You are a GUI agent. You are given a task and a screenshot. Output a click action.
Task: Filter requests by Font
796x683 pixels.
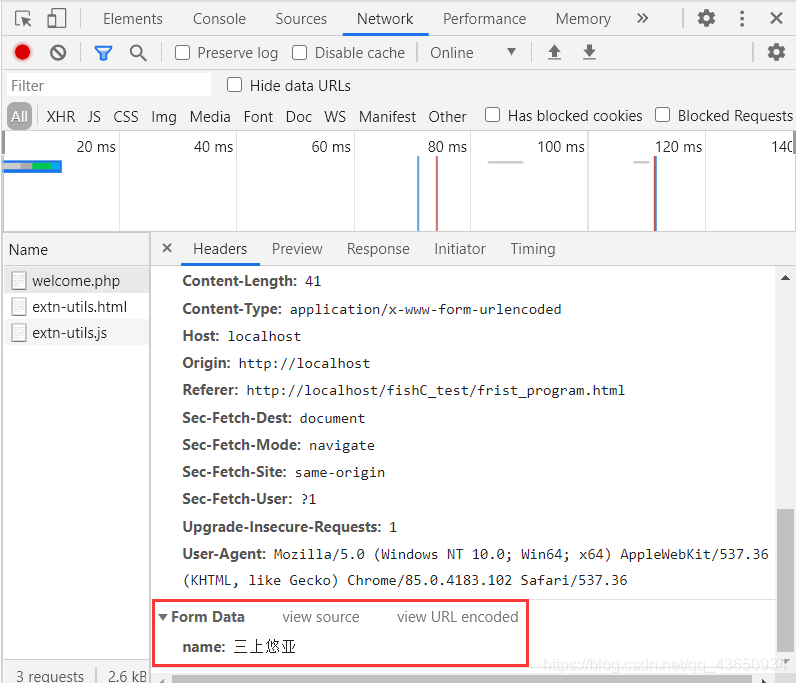258,116
